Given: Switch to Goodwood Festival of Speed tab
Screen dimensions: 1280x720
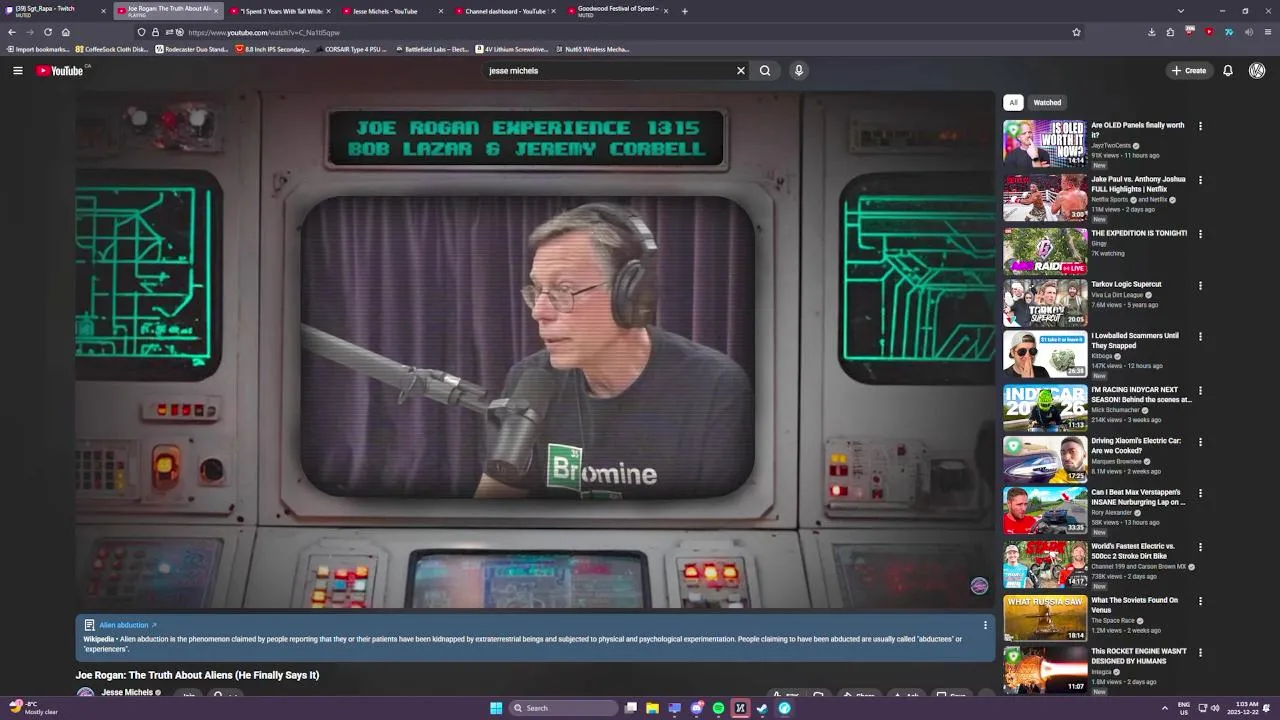Looking at the screenshot, I should [x=617, y=11].
